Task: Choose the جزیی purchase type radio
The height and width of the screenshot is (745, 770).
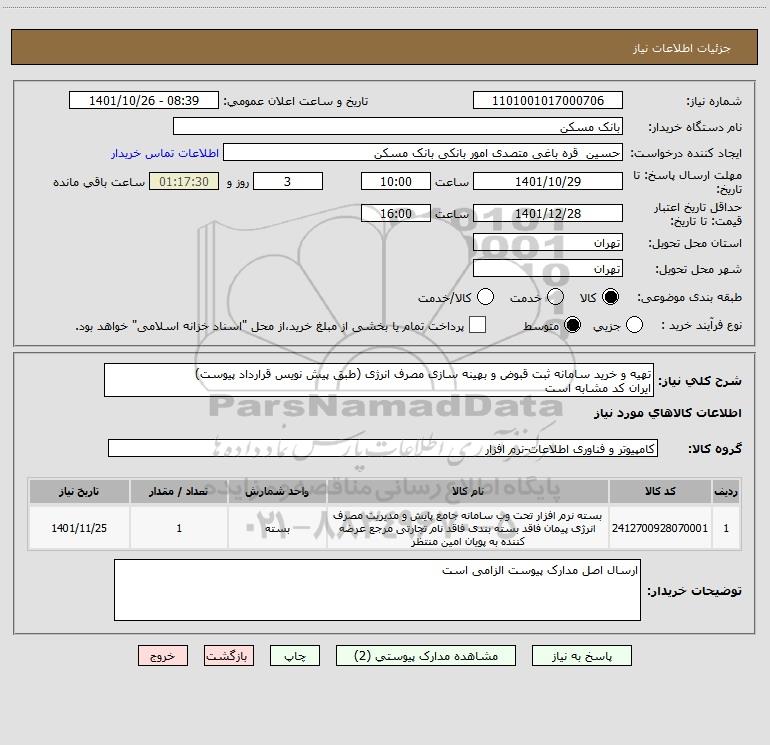Action: click(634, 325)
